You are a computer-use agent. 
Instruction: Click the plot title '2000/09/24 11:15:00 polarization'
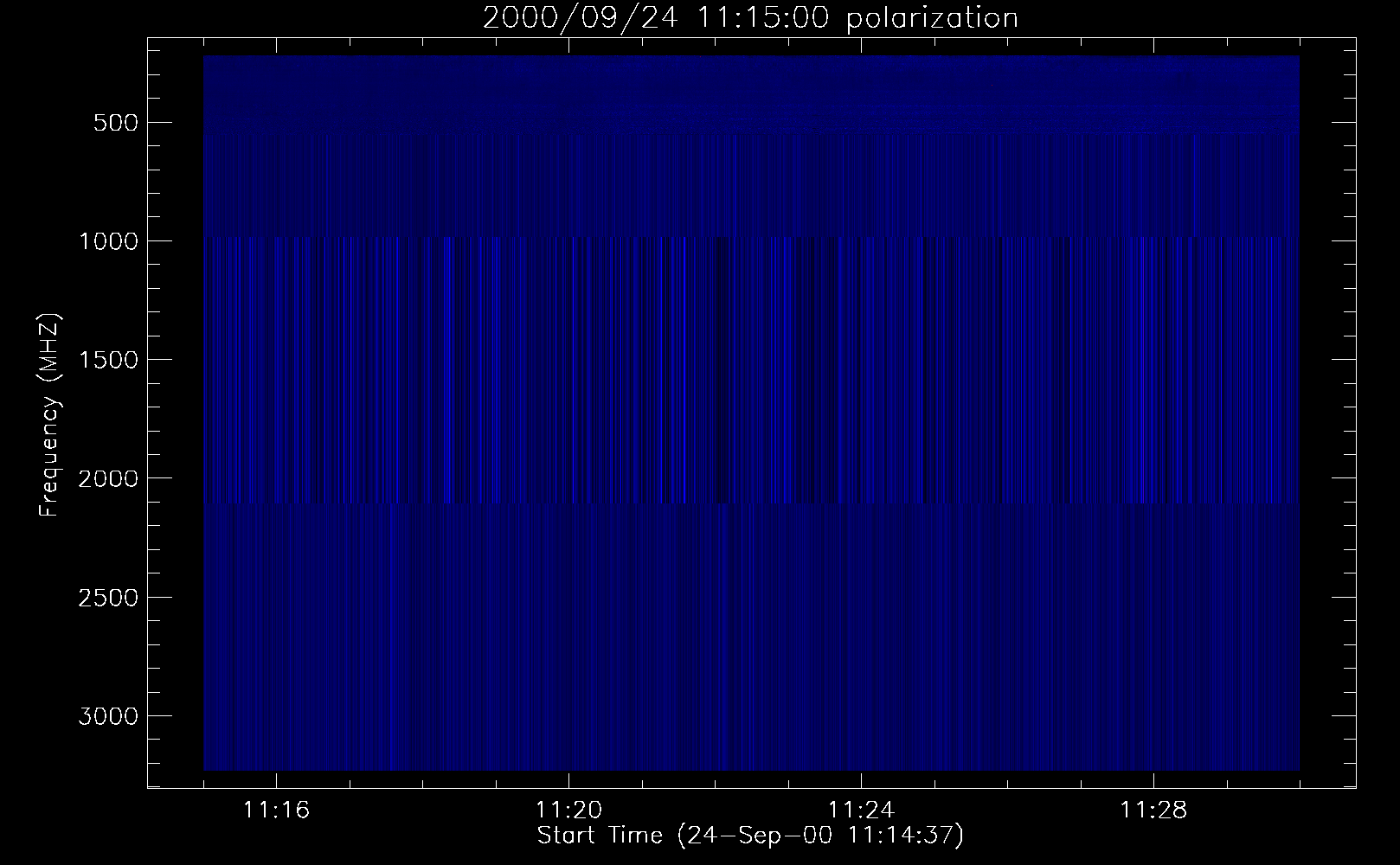750,18
